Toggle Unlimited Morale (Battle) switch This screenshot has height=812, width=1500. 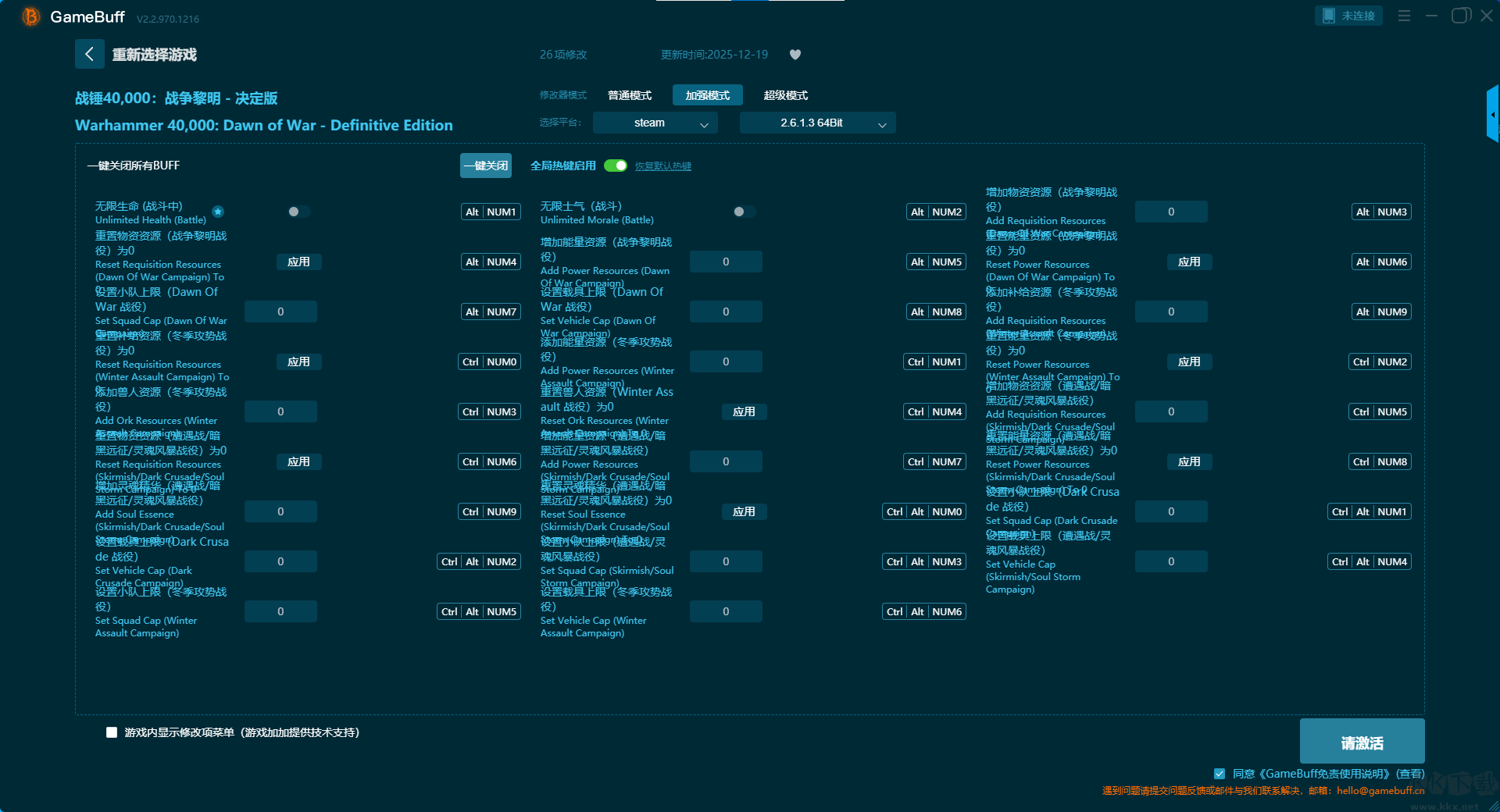click(x=744, y=212)
